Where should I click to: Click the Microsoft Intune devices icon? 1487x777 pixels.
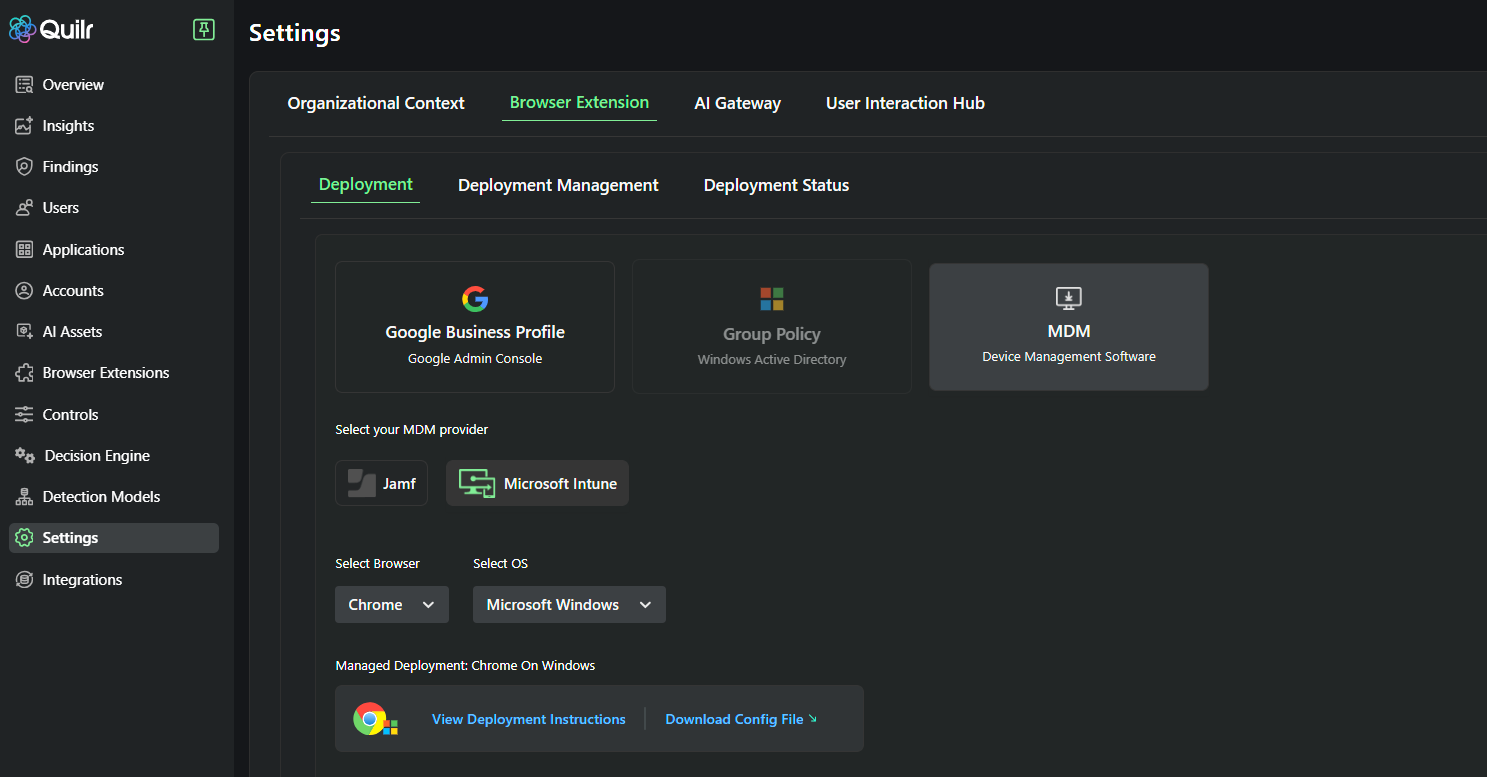pyautogui.click(x=477, y=483)
